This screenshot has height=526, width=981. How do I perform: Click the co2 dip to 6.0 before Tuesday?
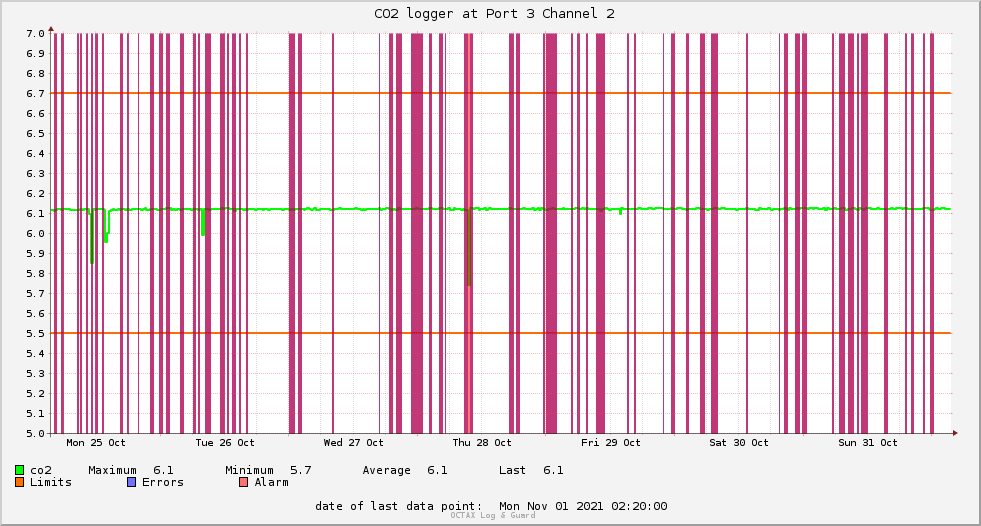tap(203, 223)
